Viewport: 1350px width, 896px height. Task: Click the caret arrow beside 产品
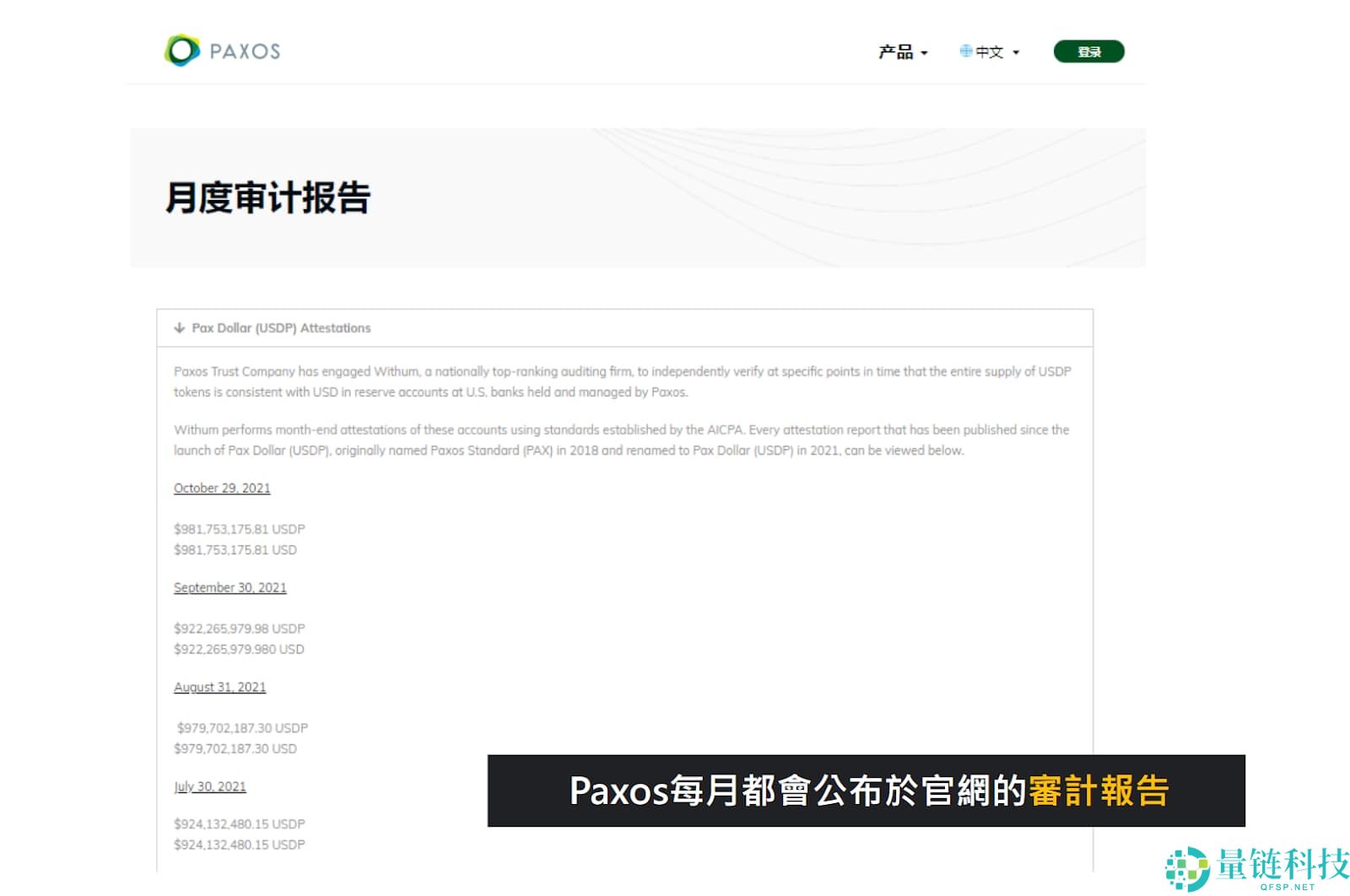point(925,53)
